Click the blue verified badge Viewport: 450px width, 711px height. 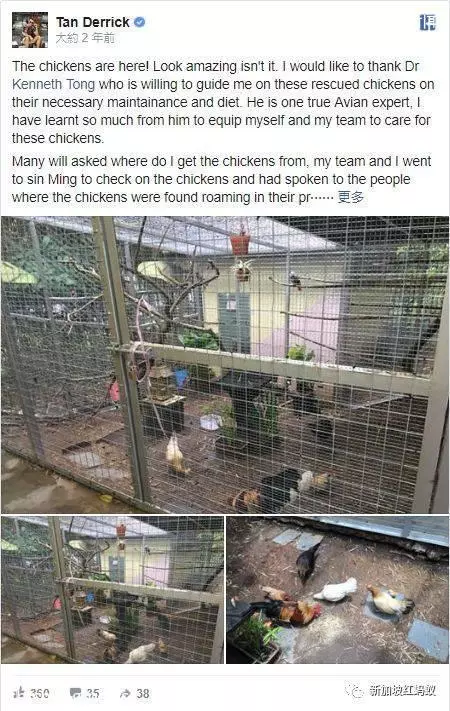(x=140, y=22)
